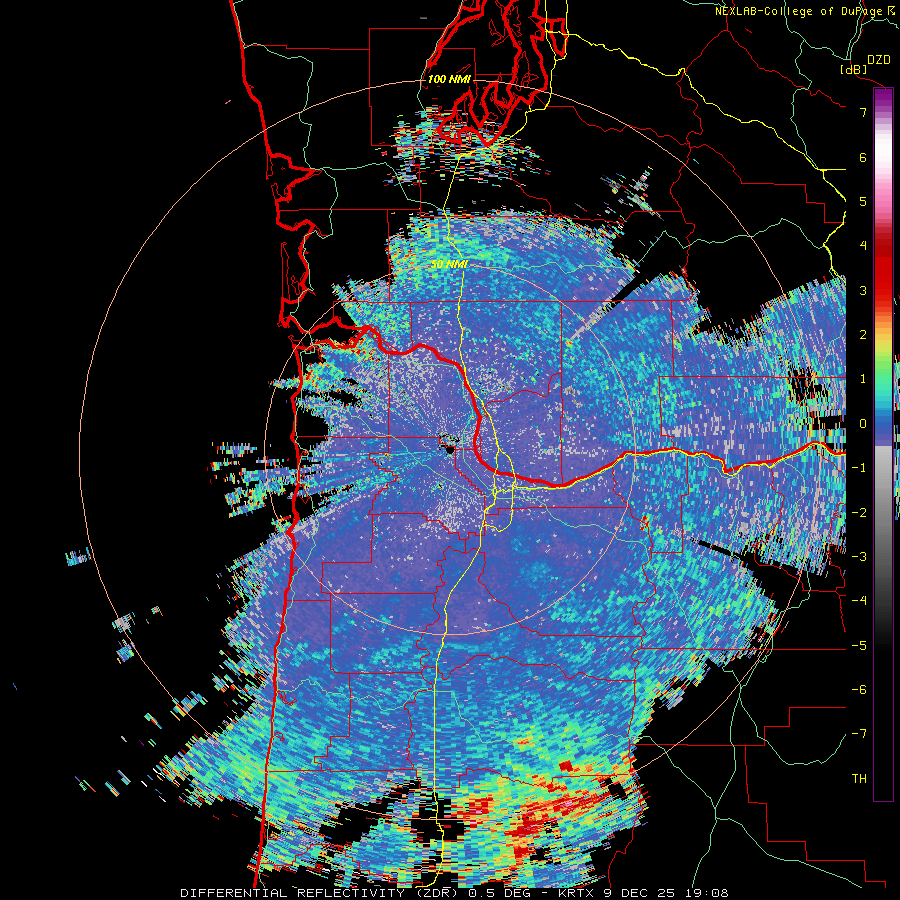This screenshot has width=900, height=900.
Task: Click the DZD product label above color scale
Action: pos(879,60)
